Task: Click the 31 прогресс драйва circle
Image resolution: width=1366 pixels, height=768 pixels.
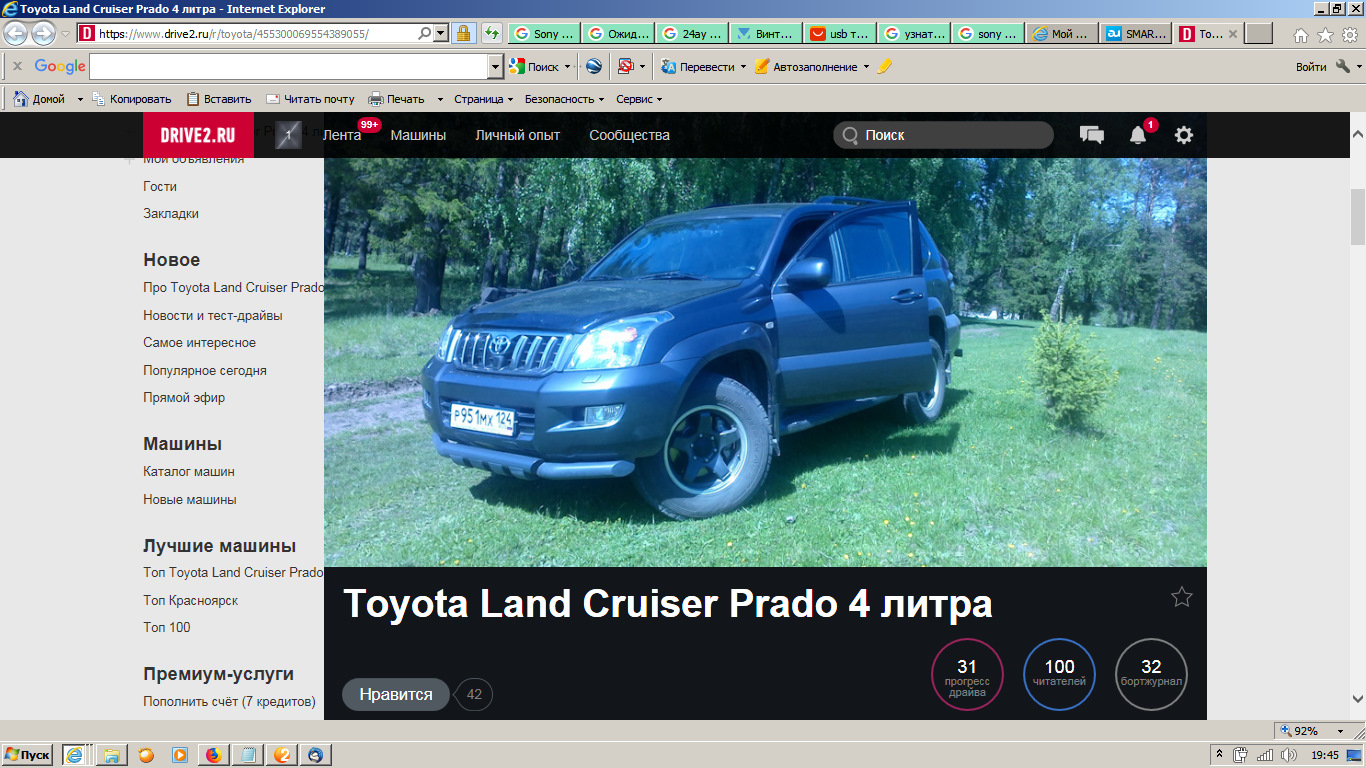Action: pos(966,674)
